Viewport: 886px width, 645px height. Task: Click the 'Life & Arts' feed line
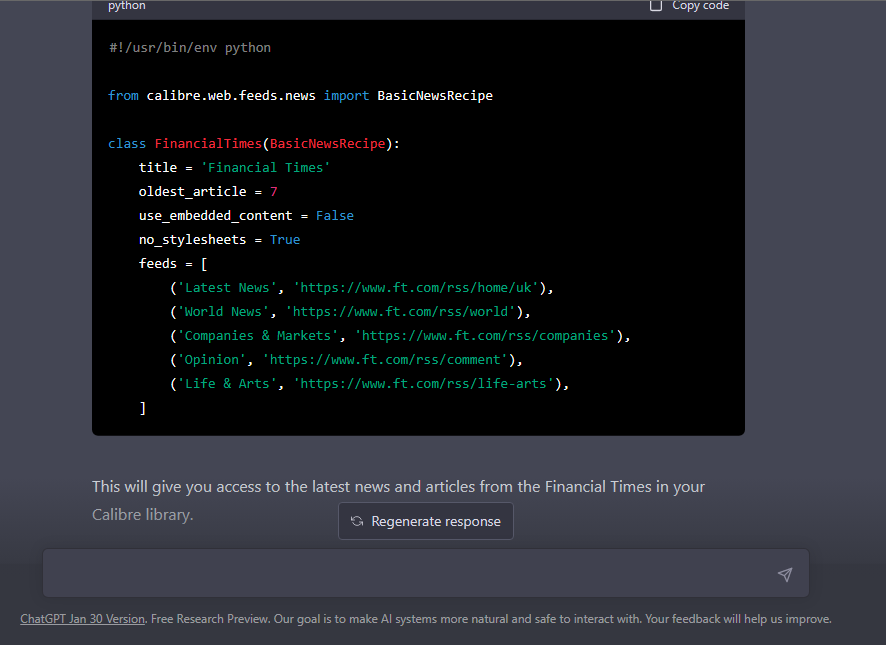pos(370,384)
